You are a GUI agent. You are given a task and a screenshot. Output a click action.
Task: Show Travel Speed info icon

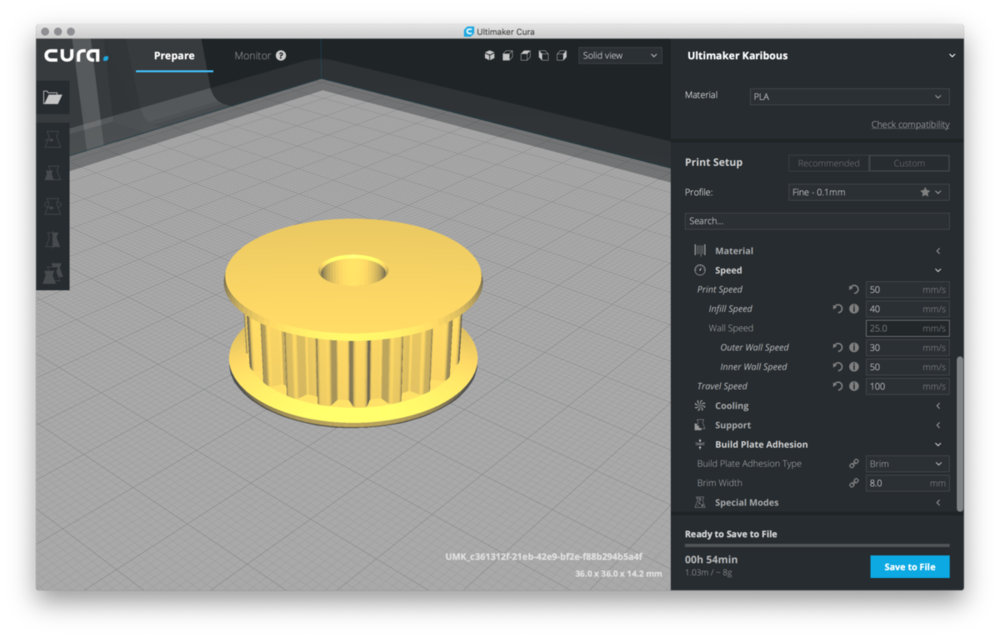pos(854,386)
